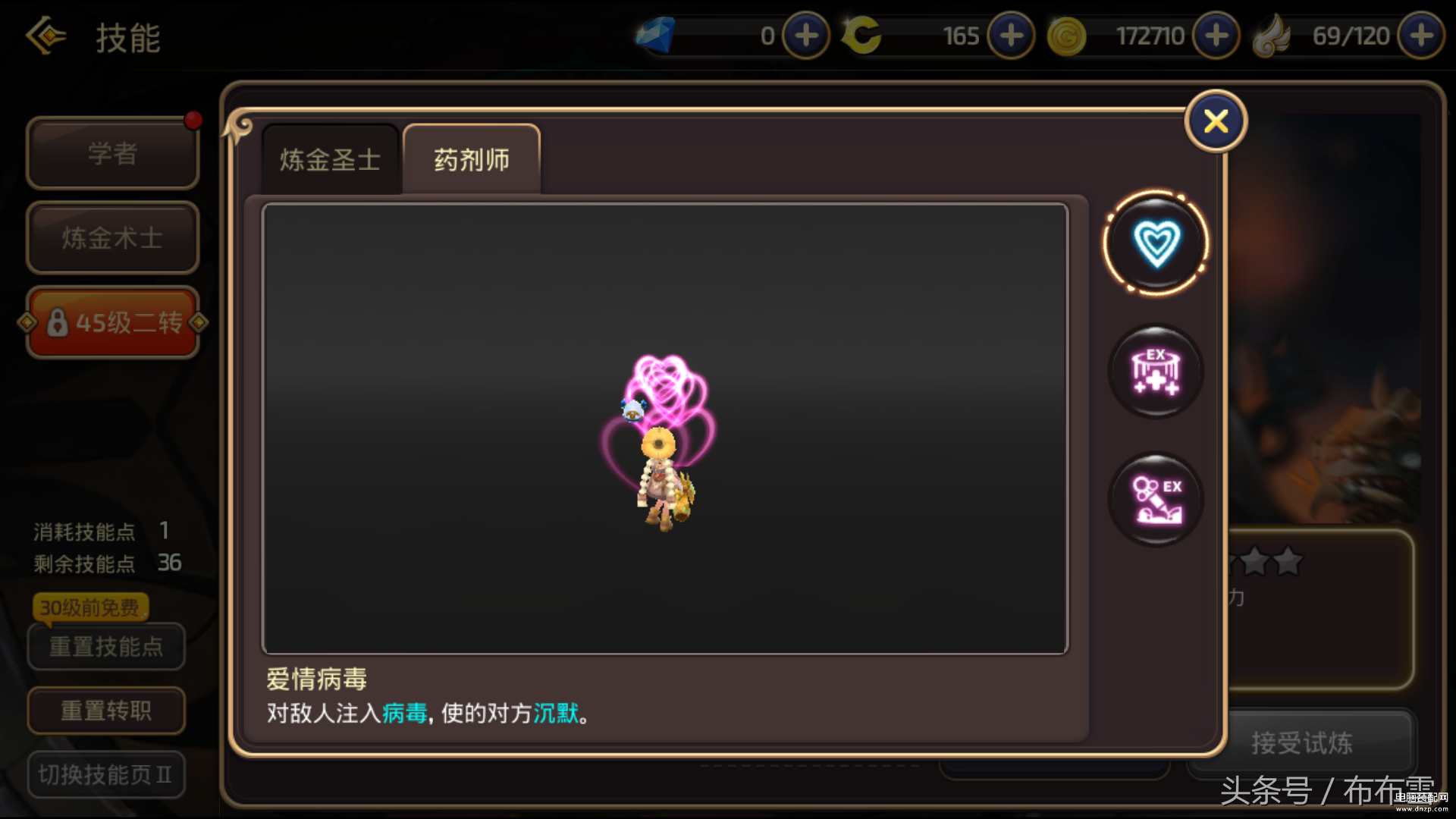Close the skill preview popup
The height and width of the screenshot is (819, 1456).
click(1216, 121)
